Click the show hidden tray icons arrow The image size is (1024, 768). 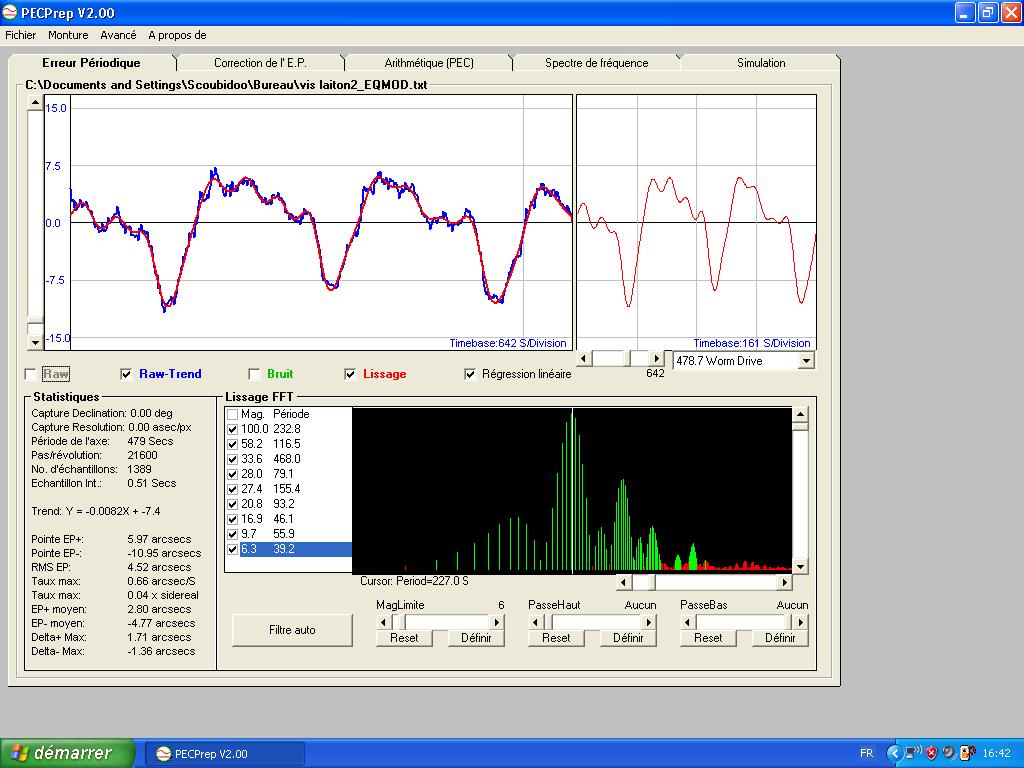click(x=893, y=753)
